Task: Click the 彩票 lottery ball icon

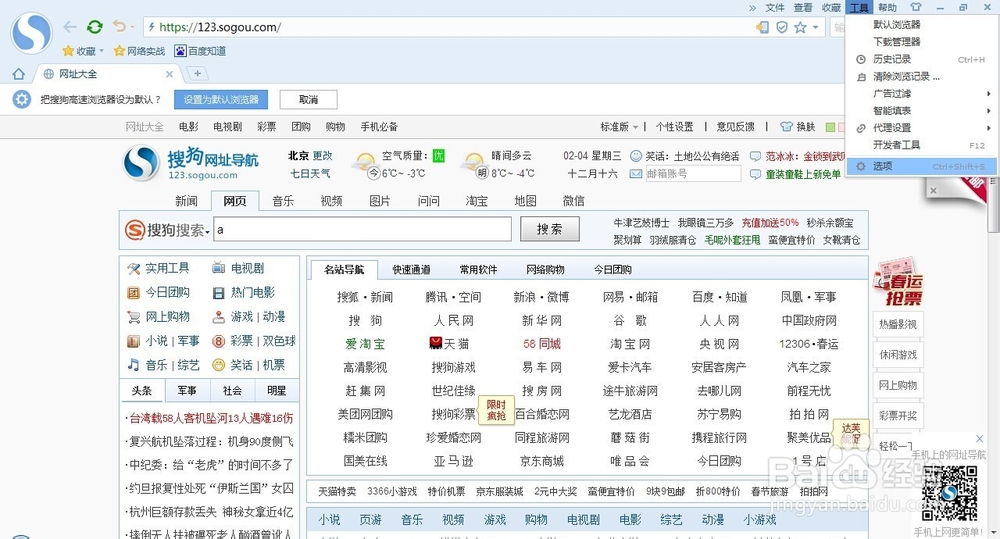Action: point(219,341)
